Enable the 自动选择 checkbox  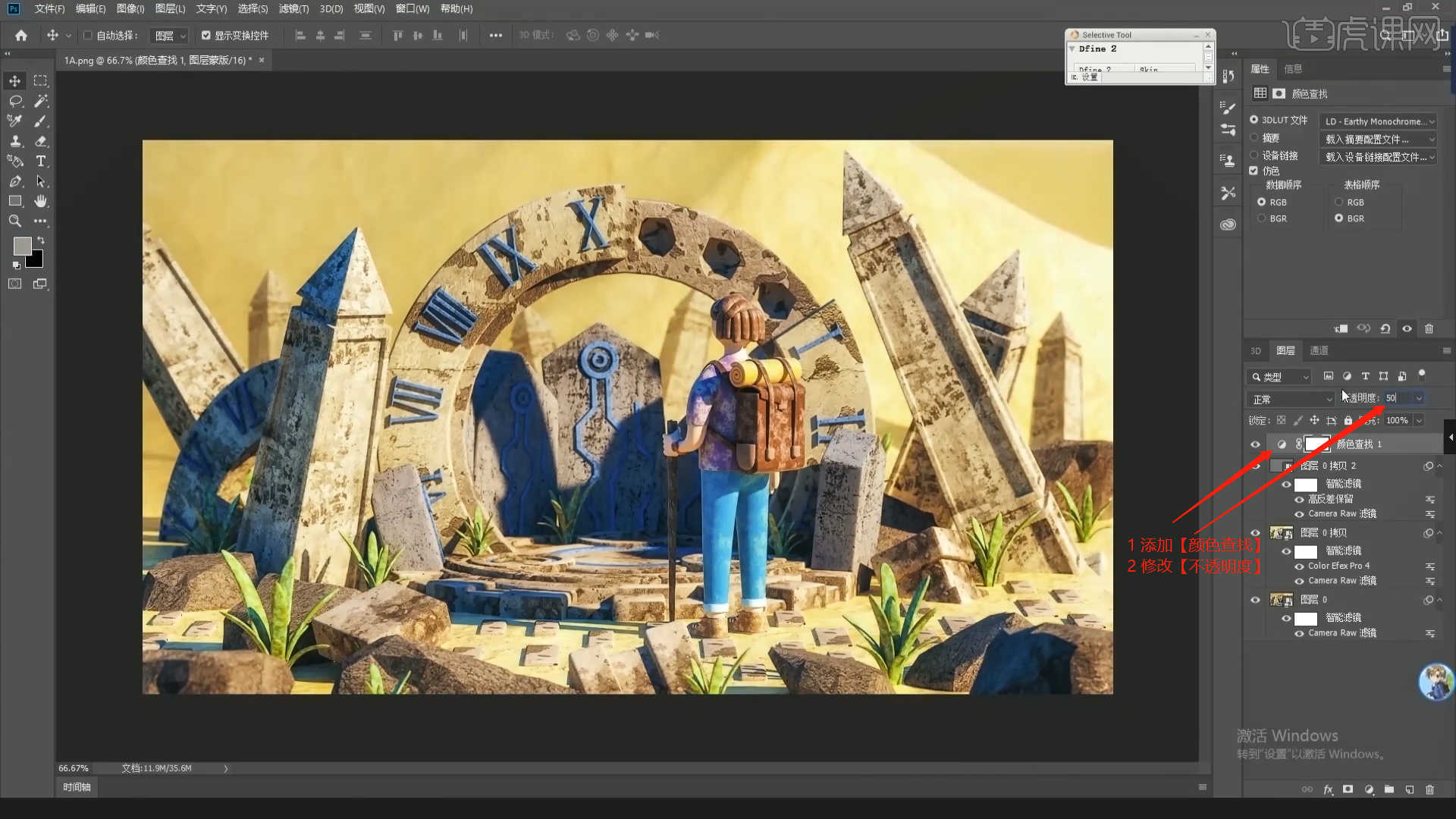click(87, 36)
